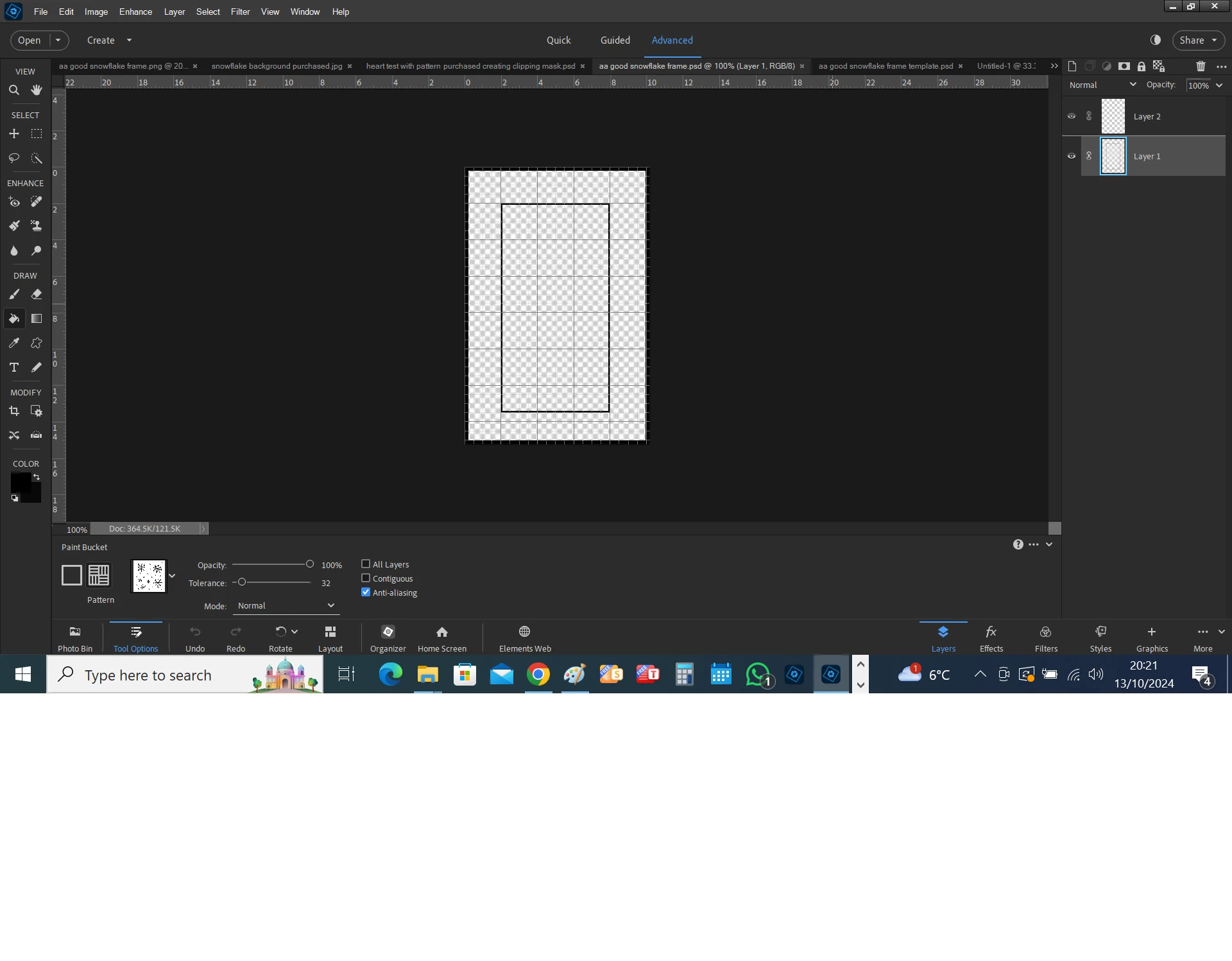Select the Hand tool

[x=37, y=90]
